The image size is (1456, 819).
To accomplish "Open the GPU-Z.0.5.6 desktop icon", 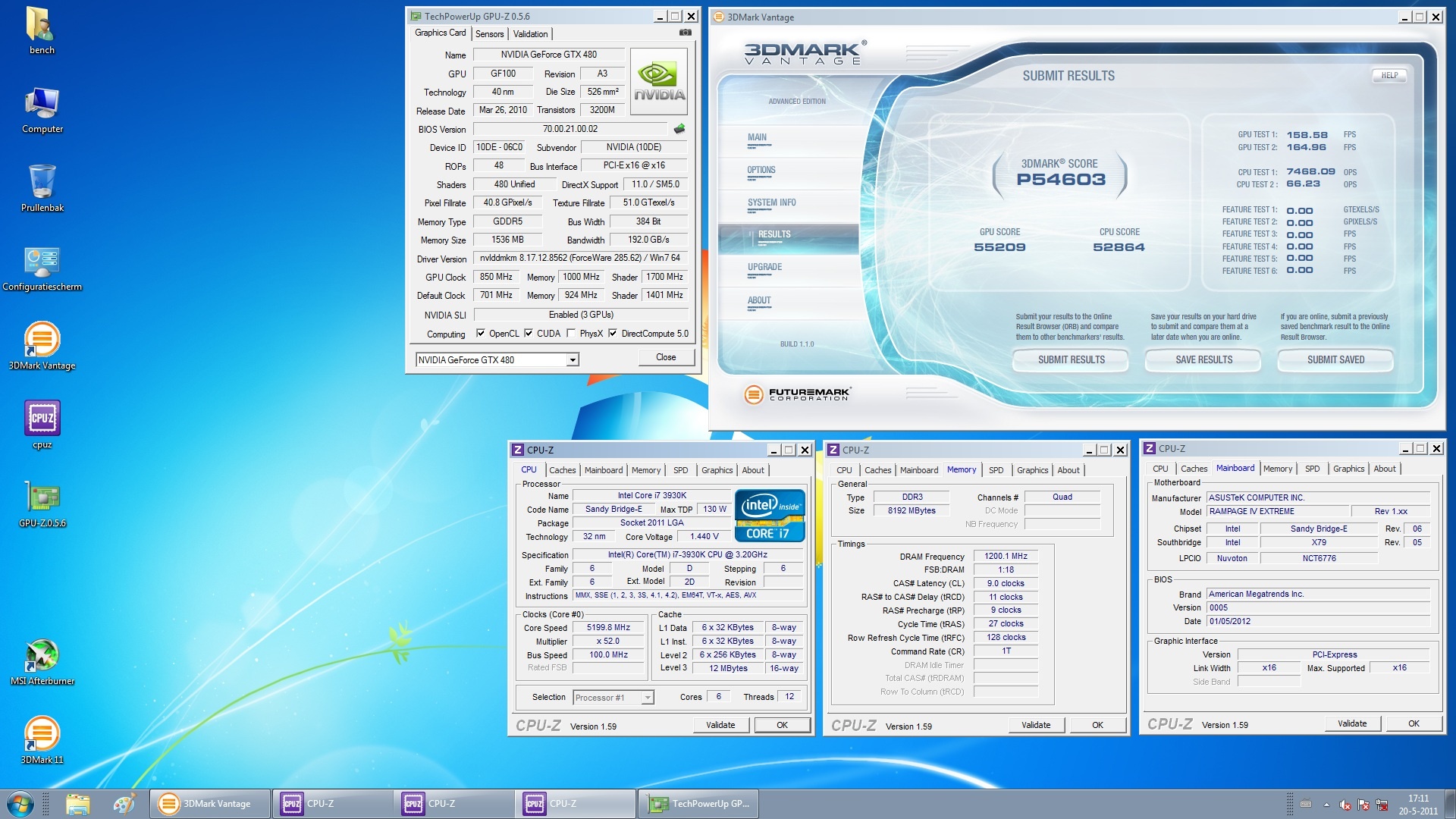I will pyautogui.click(x=42, y=497).
